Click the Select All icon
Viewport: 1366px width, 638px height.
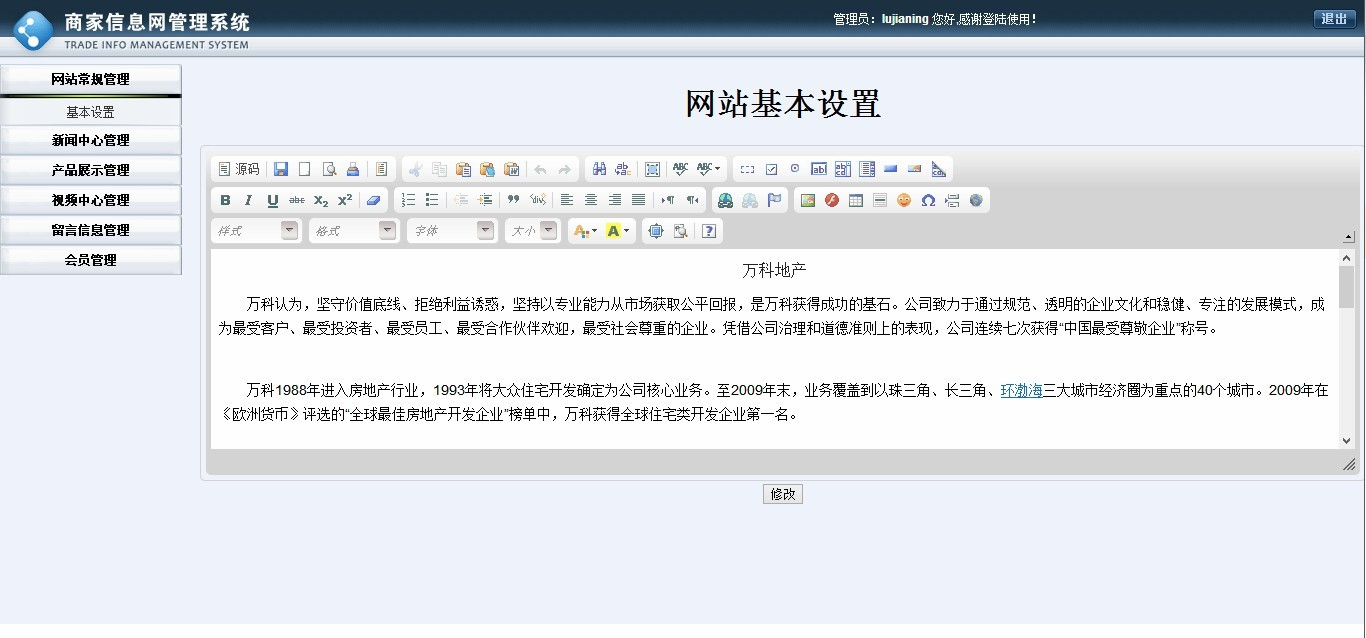click(x=652, y=169)
